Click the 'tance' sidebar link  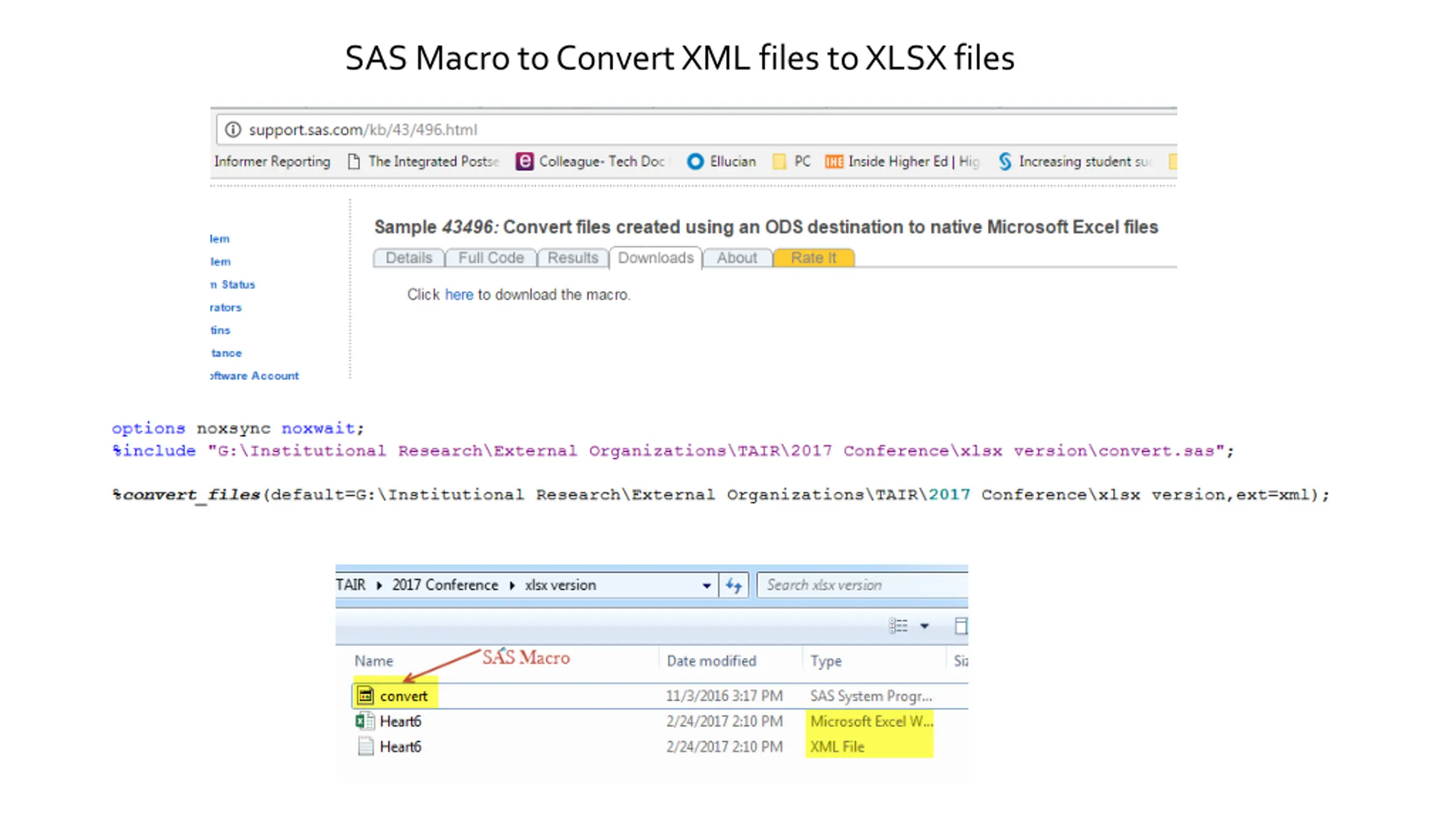coord(226,353)
